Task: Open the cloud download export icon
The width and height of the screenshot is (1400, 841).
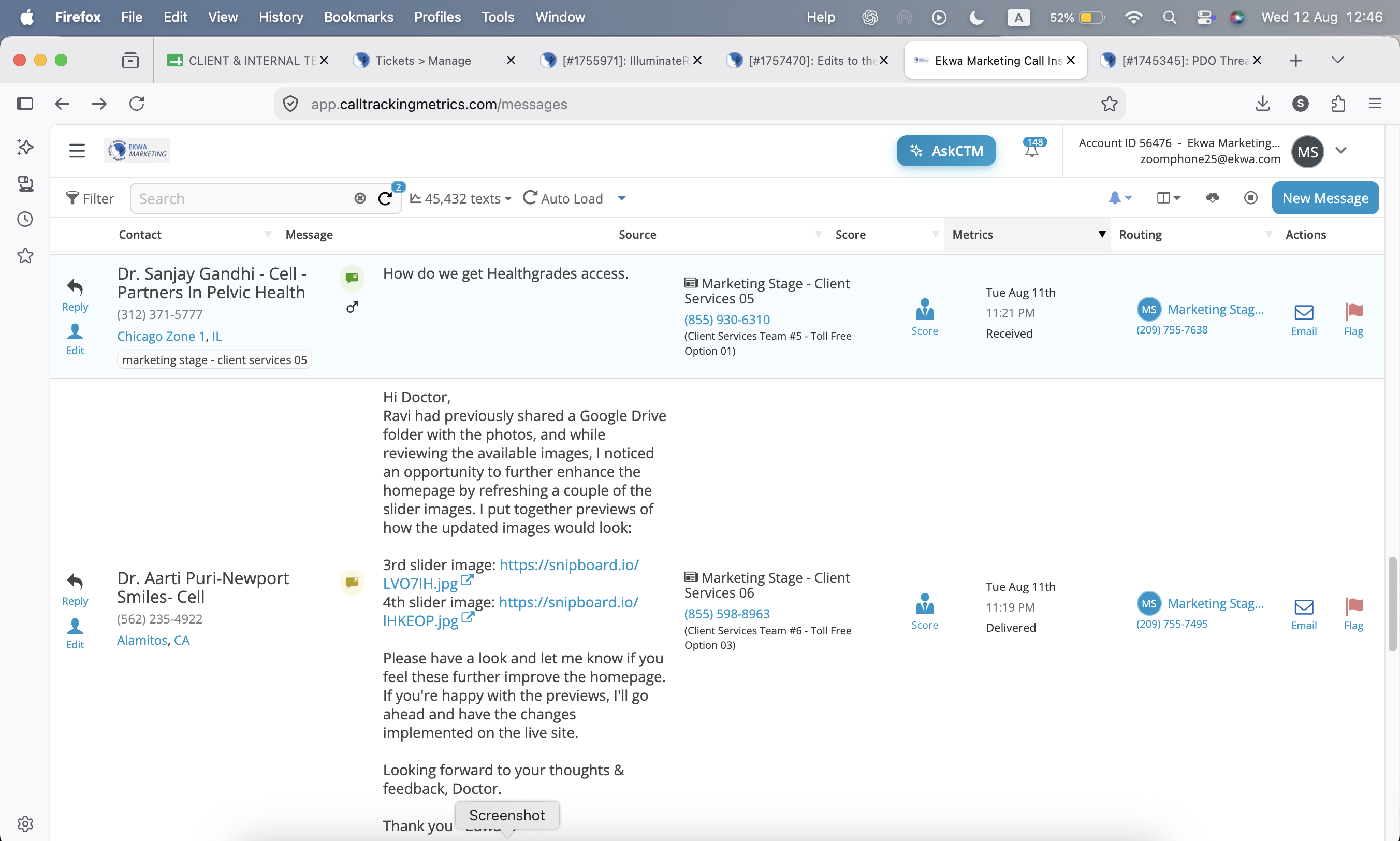Action: click(1213, 198)
